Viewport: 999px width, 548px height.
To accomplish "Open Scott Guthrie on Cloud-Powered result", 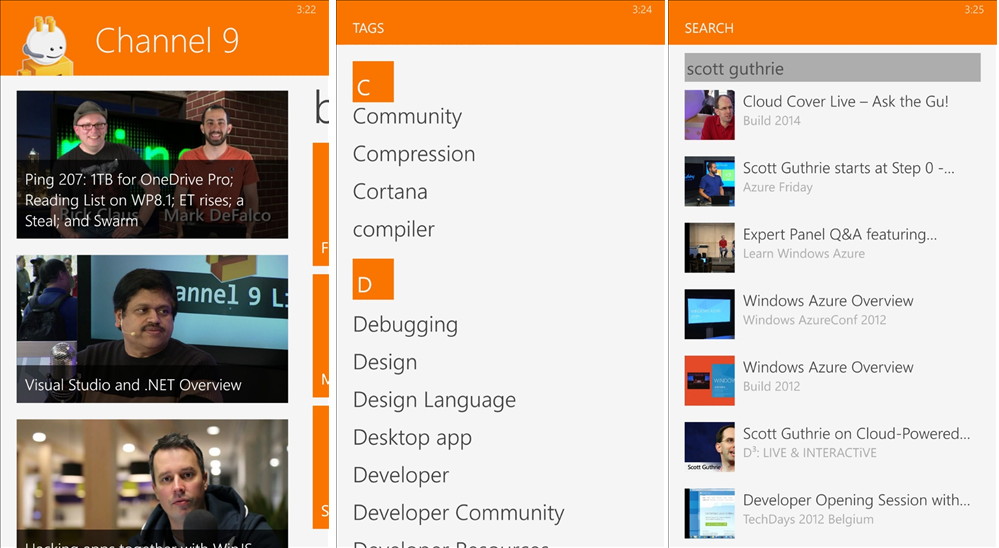I will click(832, 447).
